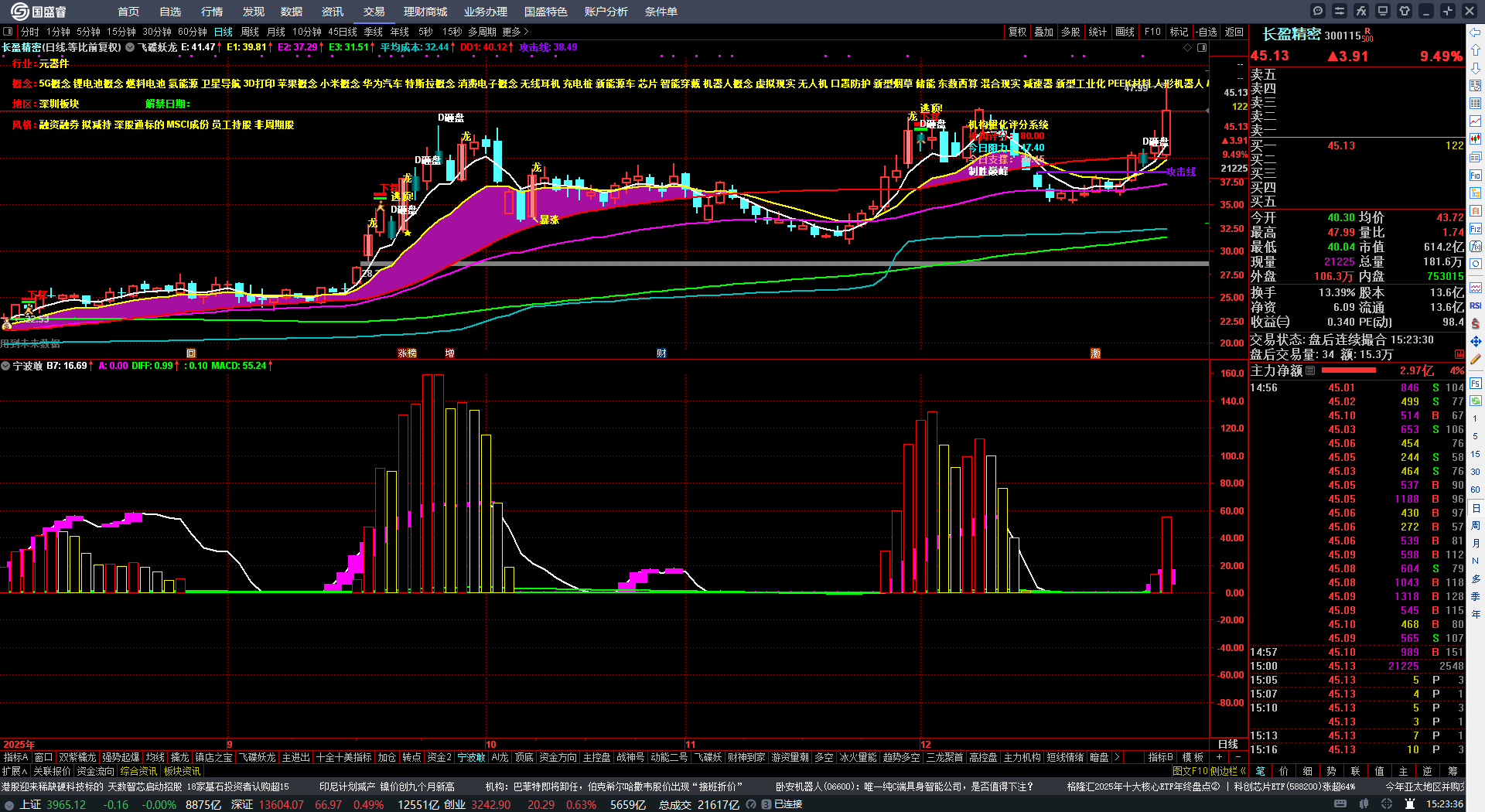Click the 标记 button

[x=1179, y=32]
